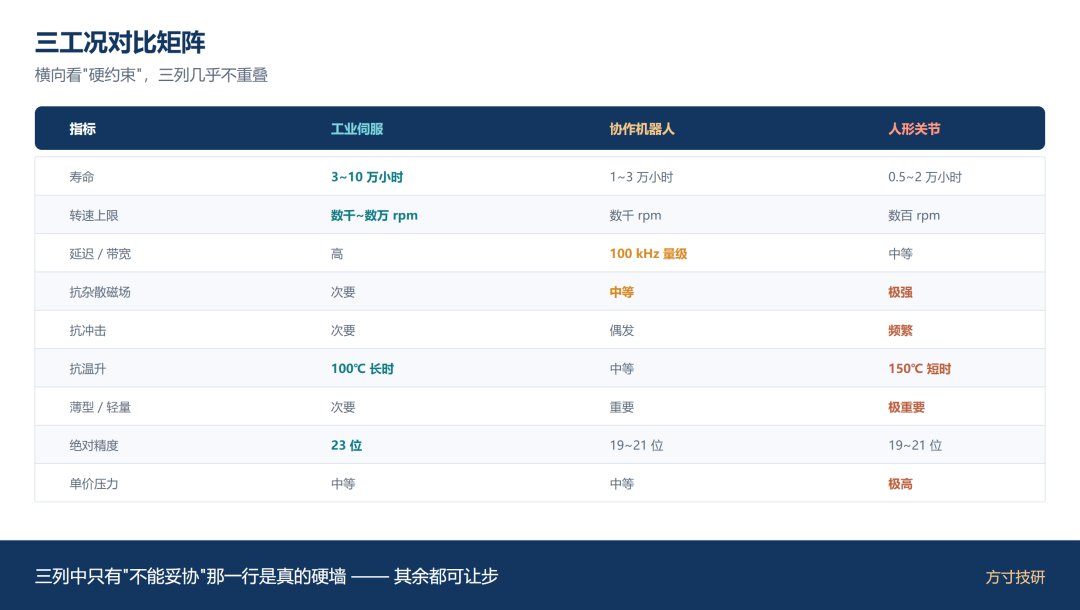This screenshot has width=1080, height=610.
Task: Click the "极高" cell
Action: [x=901, y=484]
